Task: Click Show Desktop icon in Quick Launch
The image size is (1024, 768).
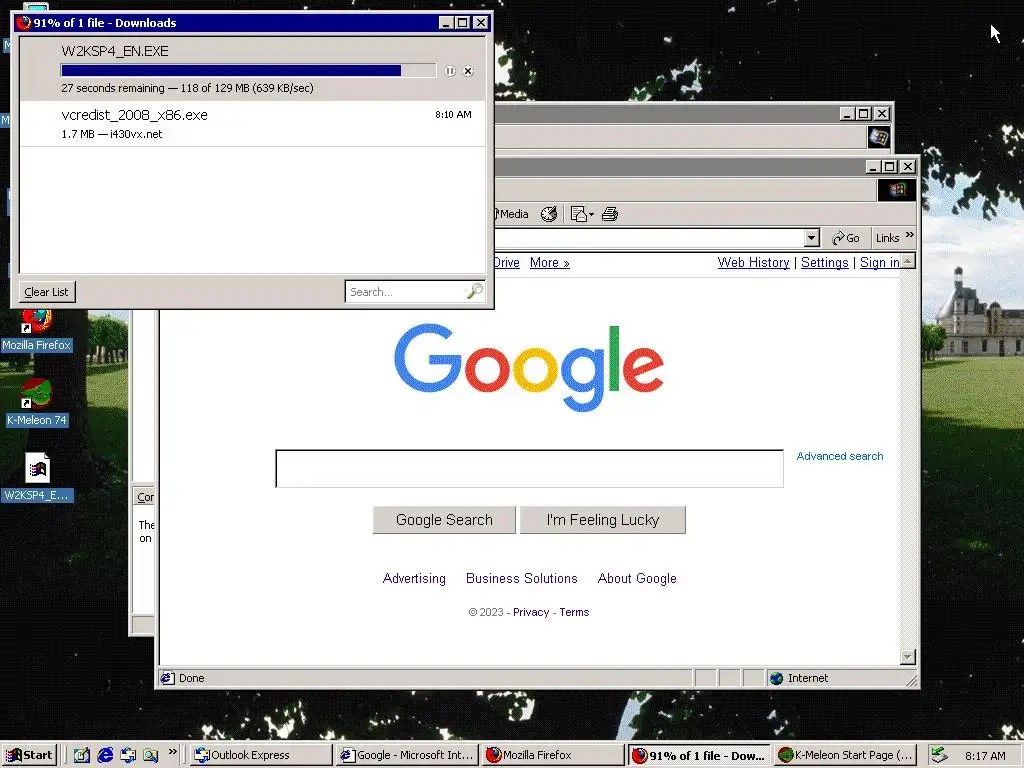Action: click(82, 755)
